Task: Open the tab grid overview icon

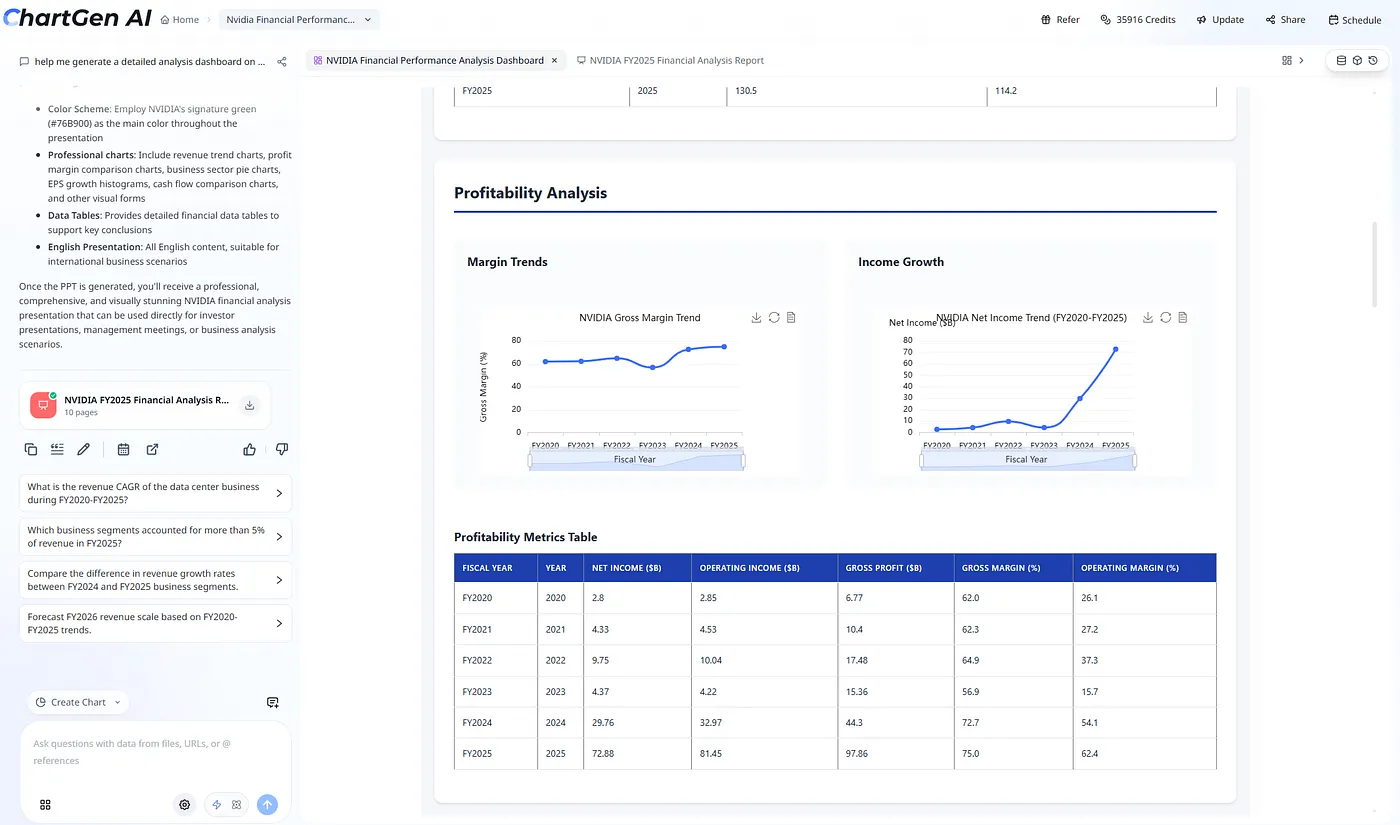Action: [1286, 60]
